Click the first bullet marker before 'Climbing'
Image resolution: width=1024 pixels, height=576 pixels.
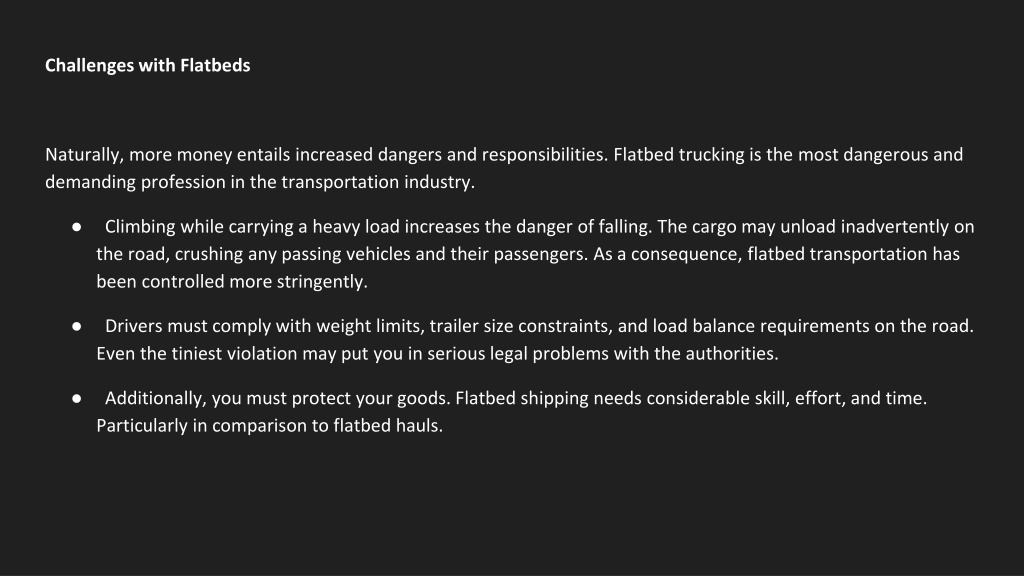[76, 227]
